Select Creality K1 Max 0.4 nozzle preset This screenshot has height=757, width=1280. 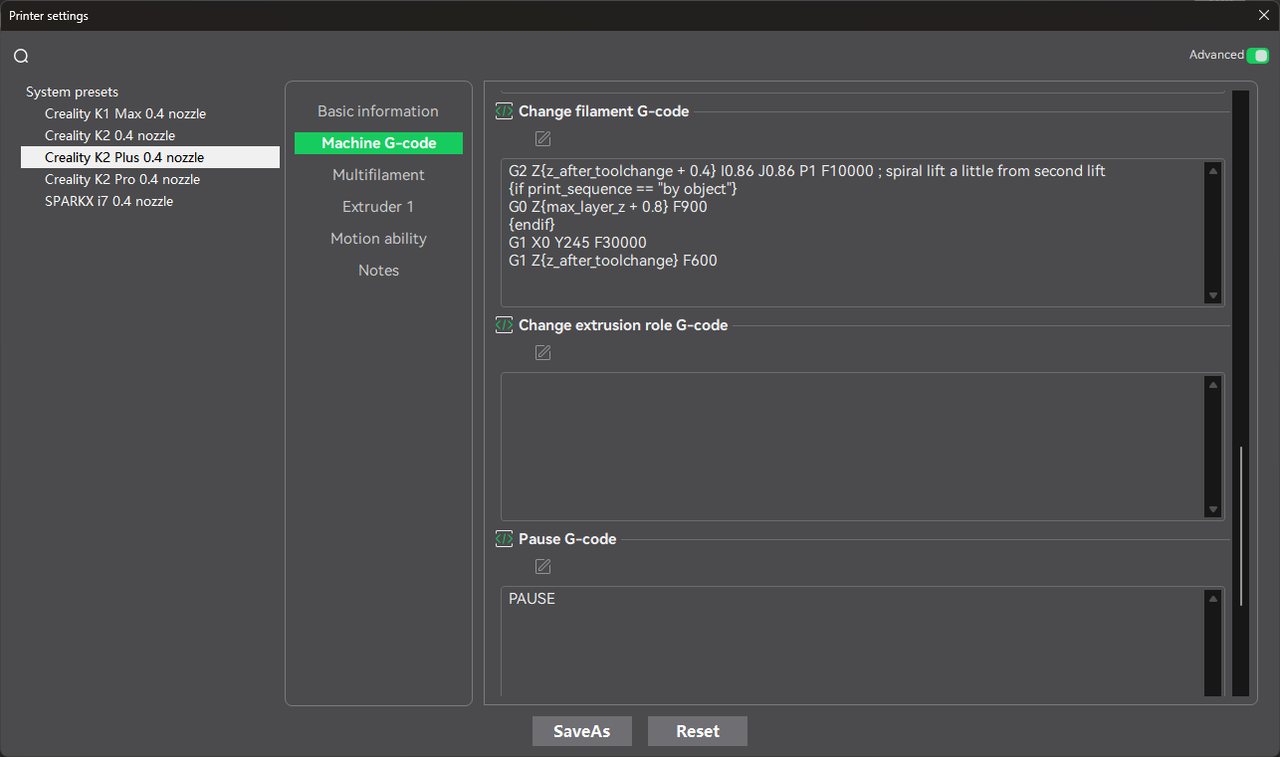125,114
